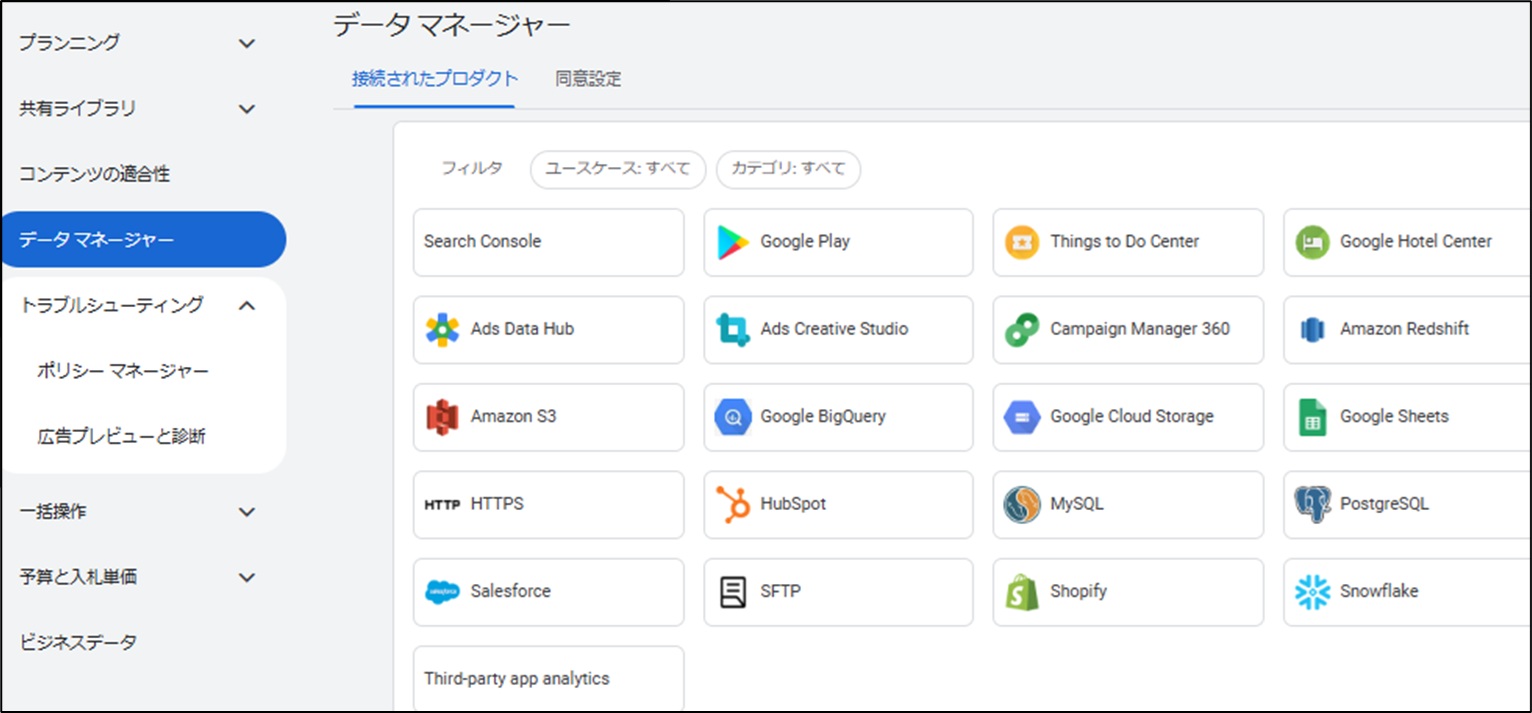Click the HubSpot logo icon
This screenshot has width=1532, height=713.
732,504
